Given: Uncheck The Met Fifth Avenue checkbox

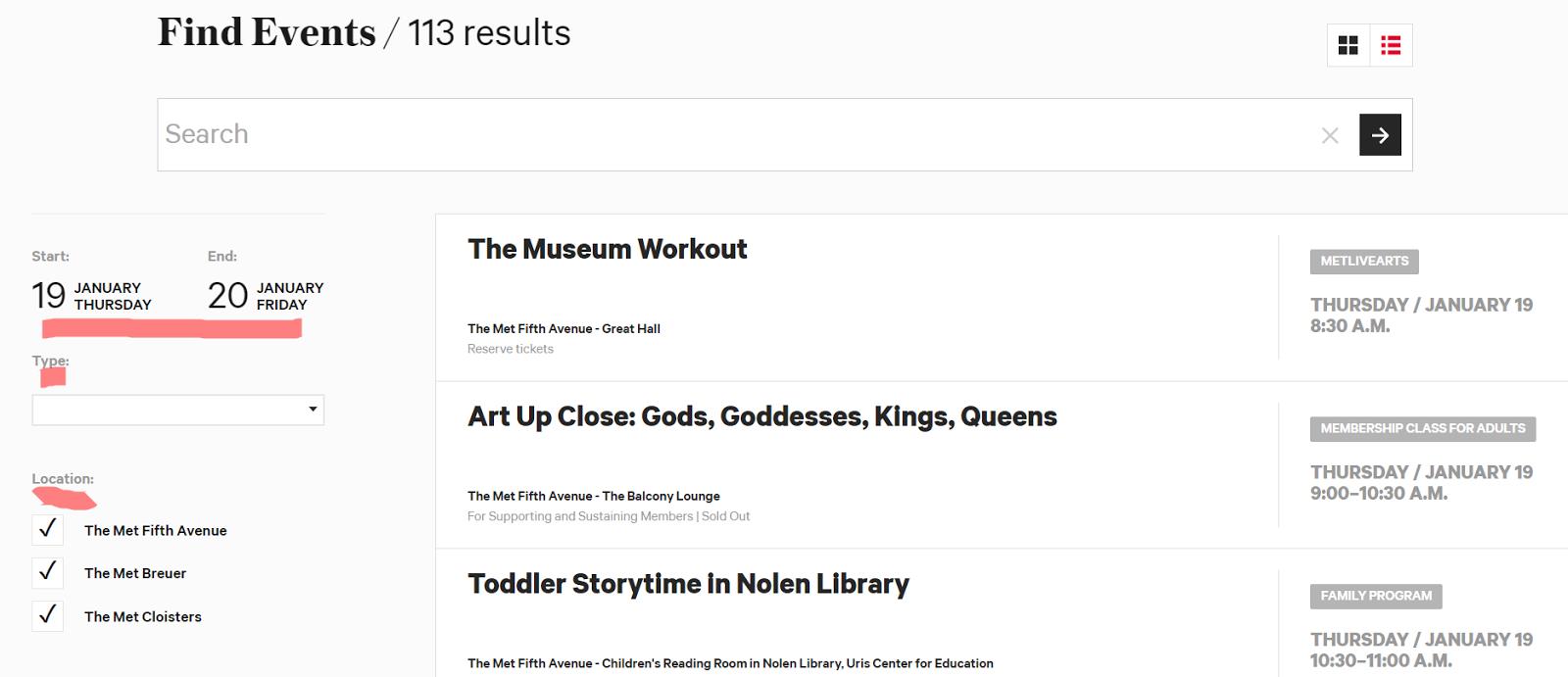Looking at the screenshot, I should pos(47,529).
